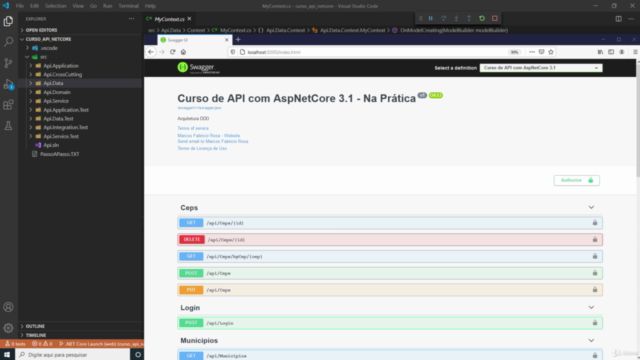Click the debug Step Into button
Image resolution: width=640 pixels, height=360 pixels.
click(456, 18)
